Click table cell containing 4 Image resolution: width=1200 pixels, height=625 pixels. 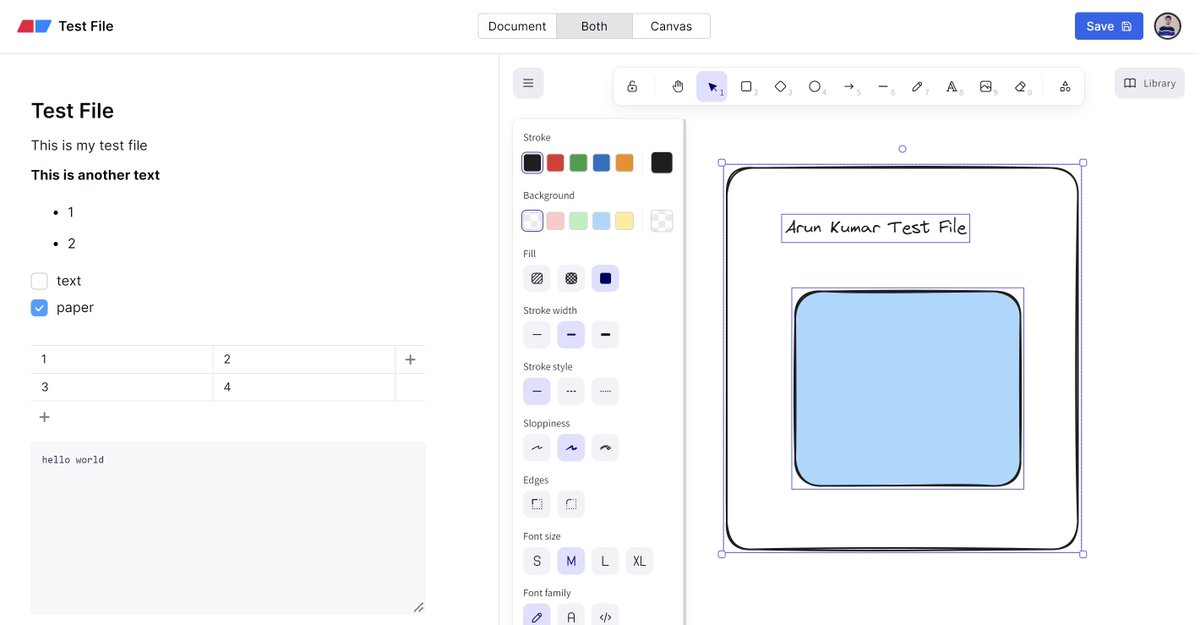(304, 387)
